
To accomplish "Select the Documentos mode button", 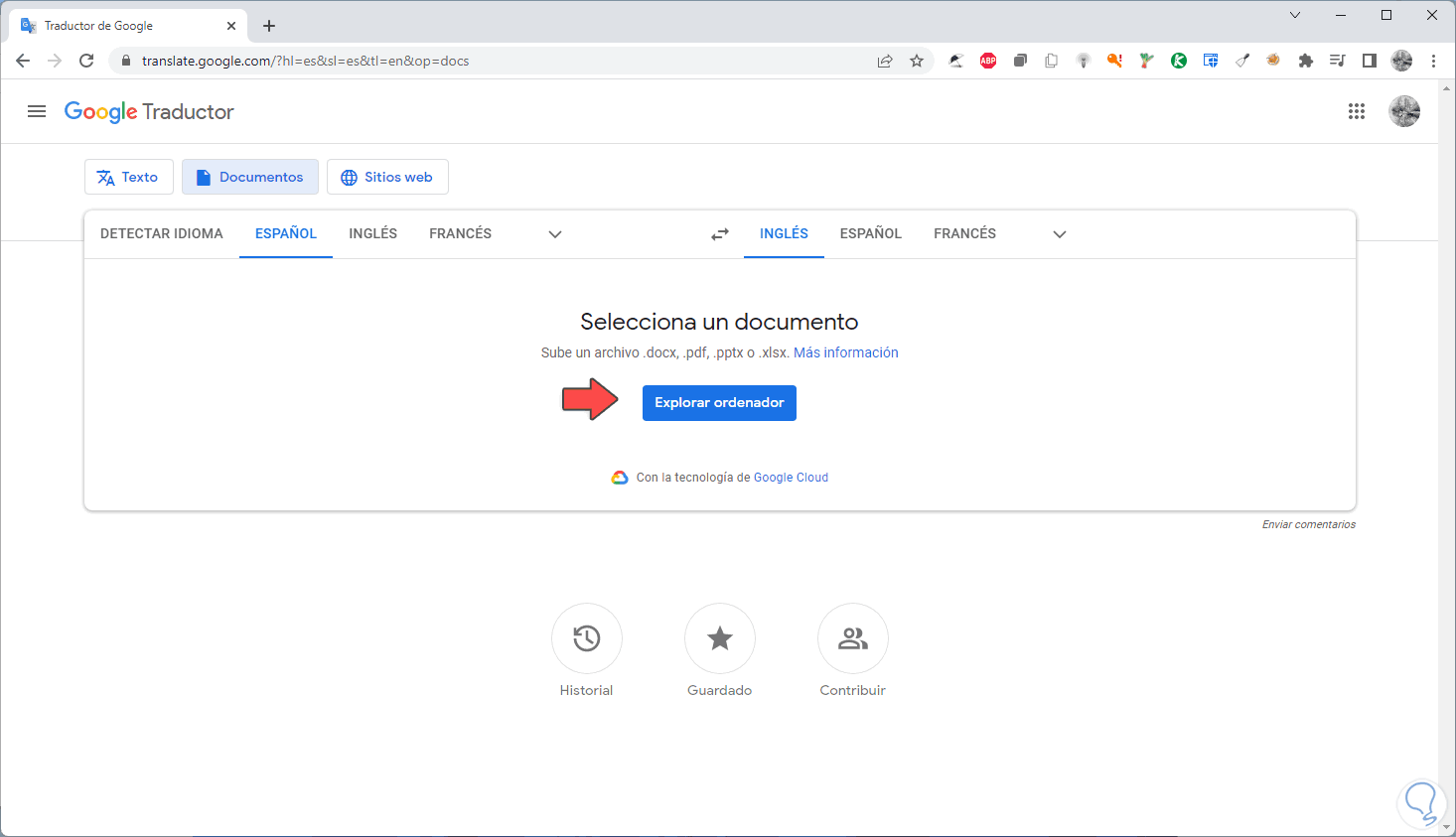I will point(250,177).
